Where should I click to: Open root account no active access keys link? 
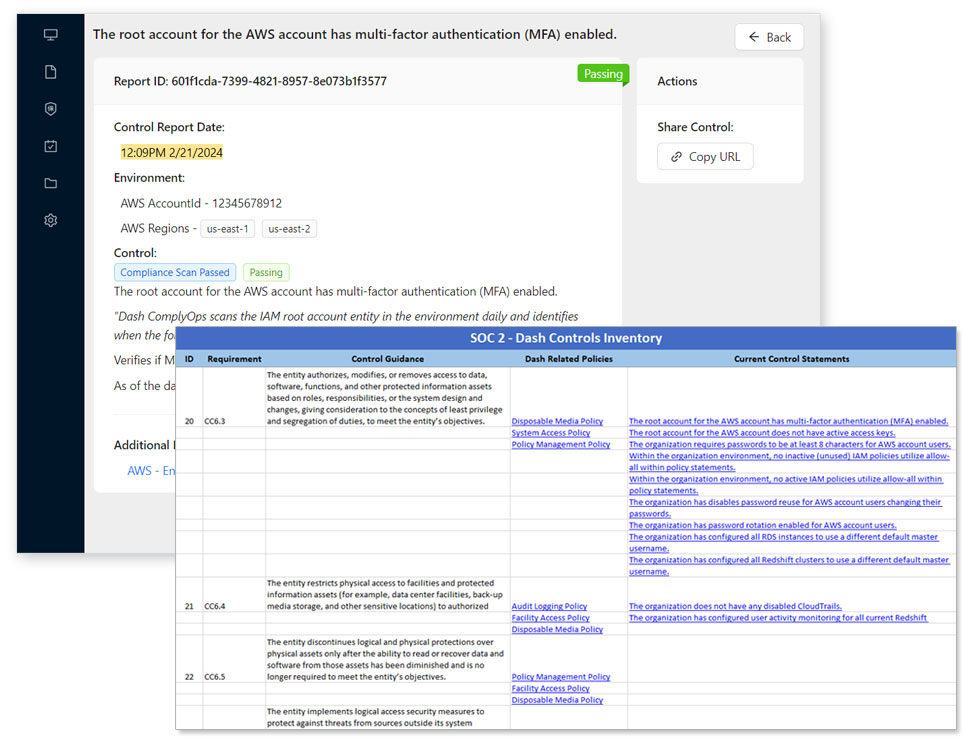(762, 433)
